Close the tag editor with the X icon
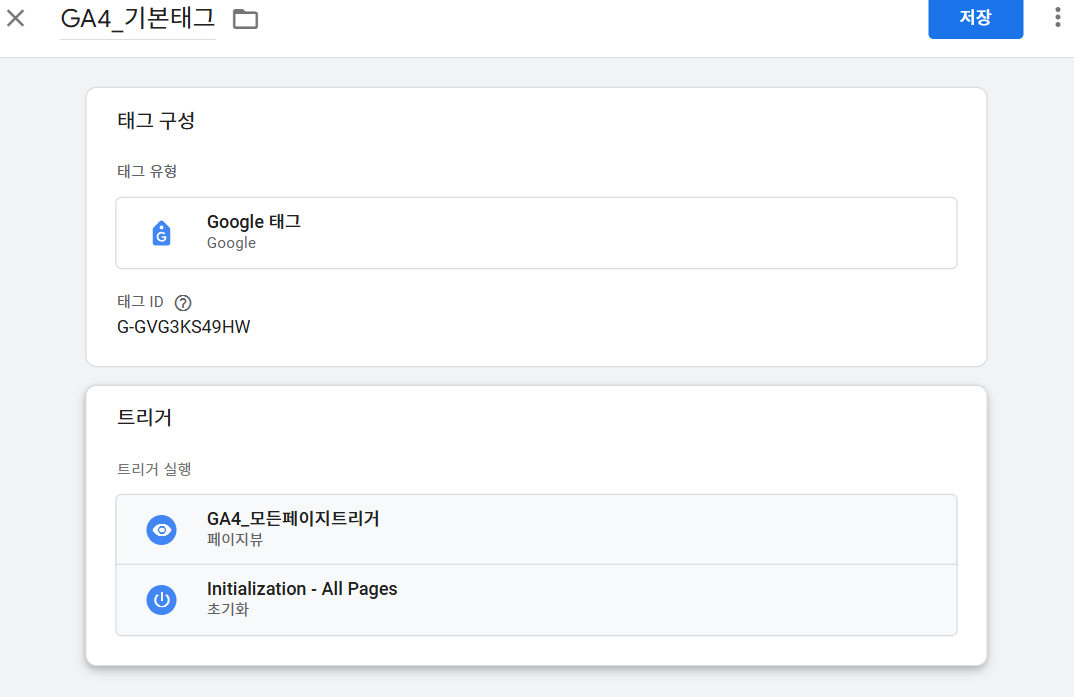Image resolution: width=1074 pixels, height=697 pixels. [x=16, y=18]
